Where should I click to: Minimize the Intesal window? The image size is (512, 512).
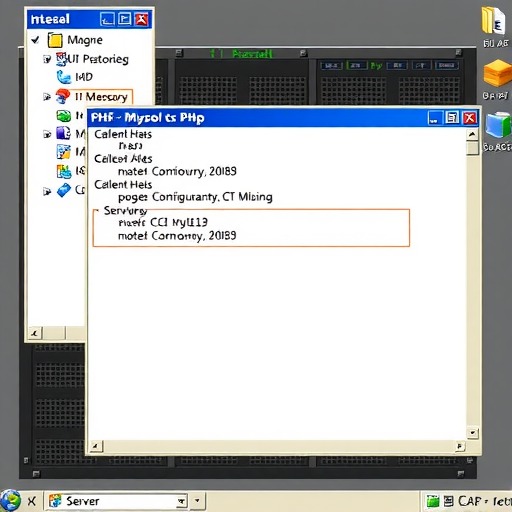coord(108,19)
